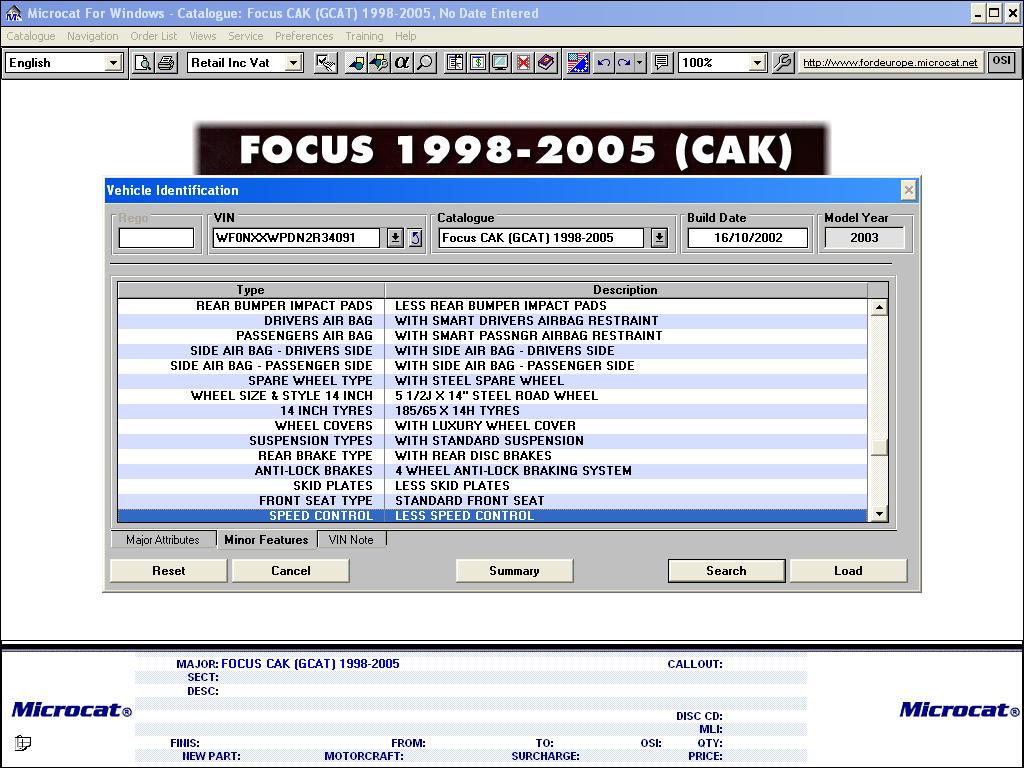Click the printer icon in toolbar

tap(166, 62)
